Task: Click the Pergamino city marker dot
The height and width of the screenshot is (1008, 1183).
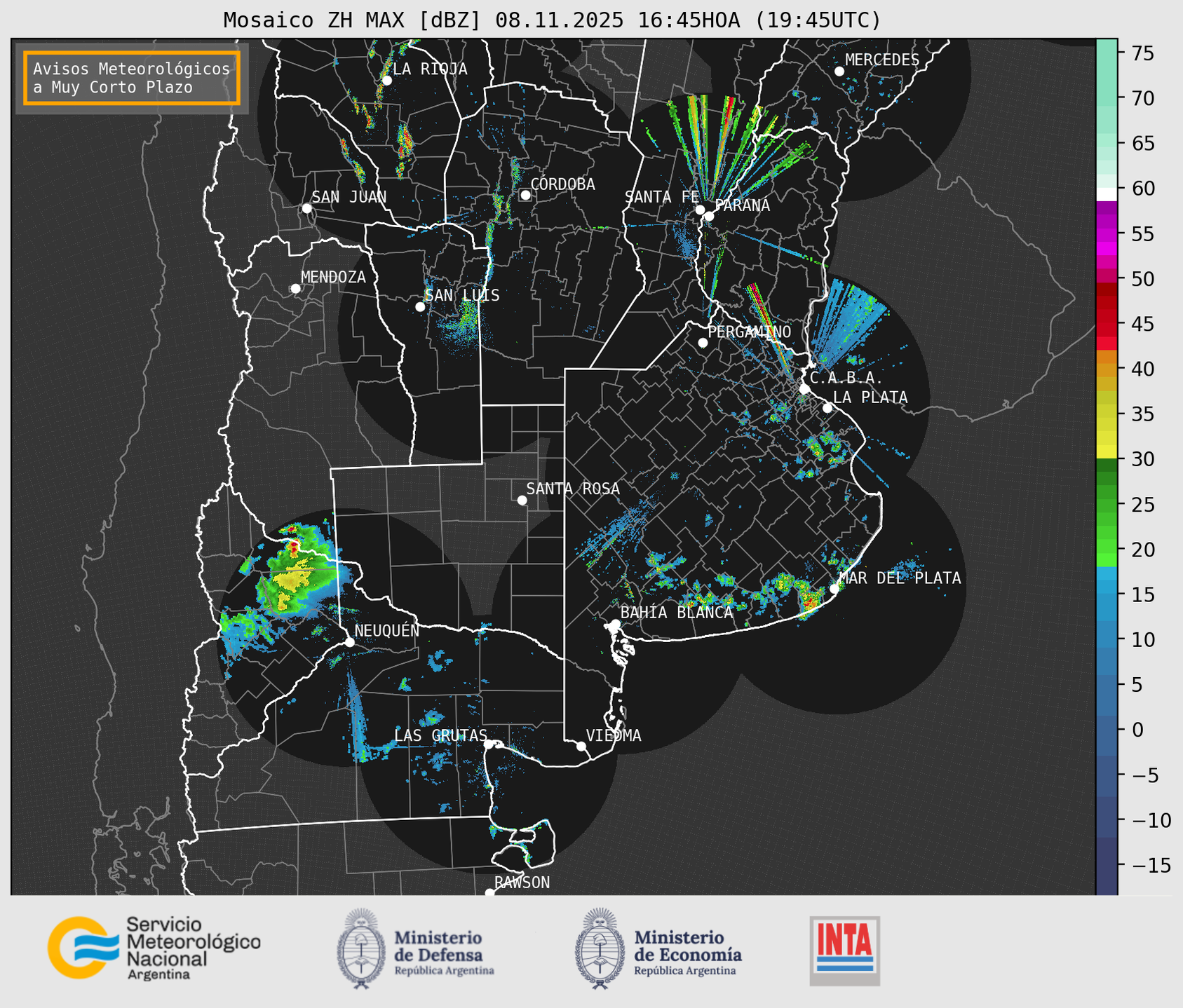Action: pyautogui.click(x=703, y=343)
